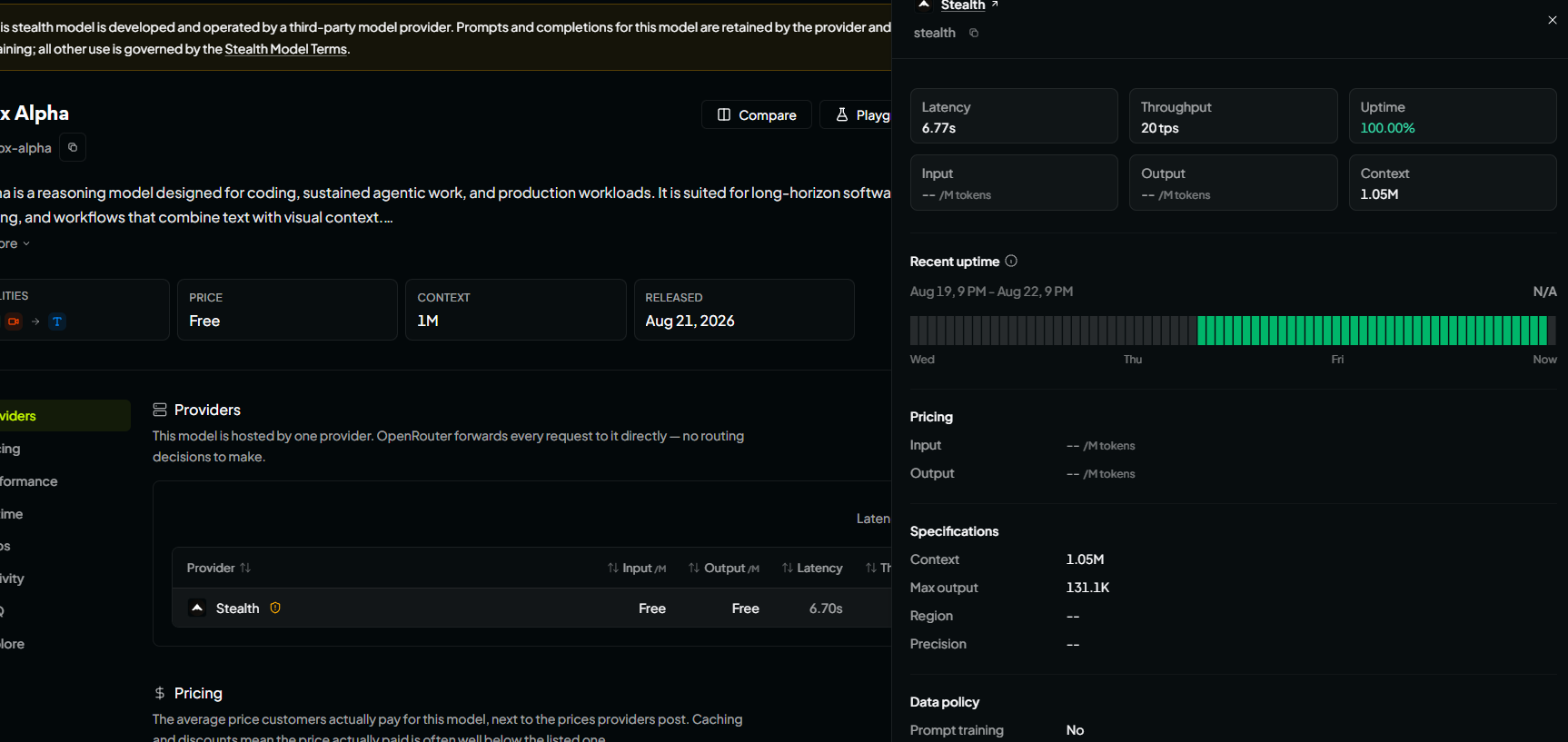The height and width of the screenshot is (742, 1568).
Task: Click the Prompt training No value
Action: click(x=1075, y=730)
